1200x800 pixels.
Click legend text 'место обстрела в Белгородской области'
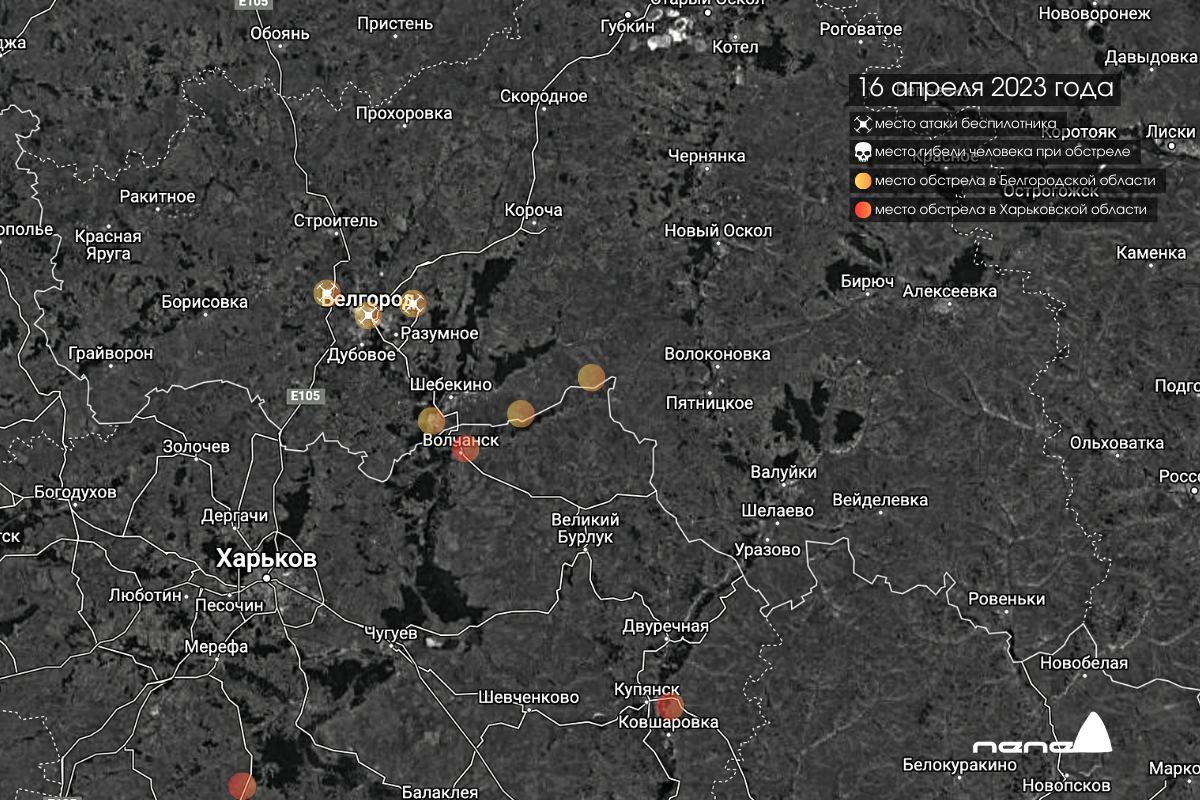coord(1015,181)
